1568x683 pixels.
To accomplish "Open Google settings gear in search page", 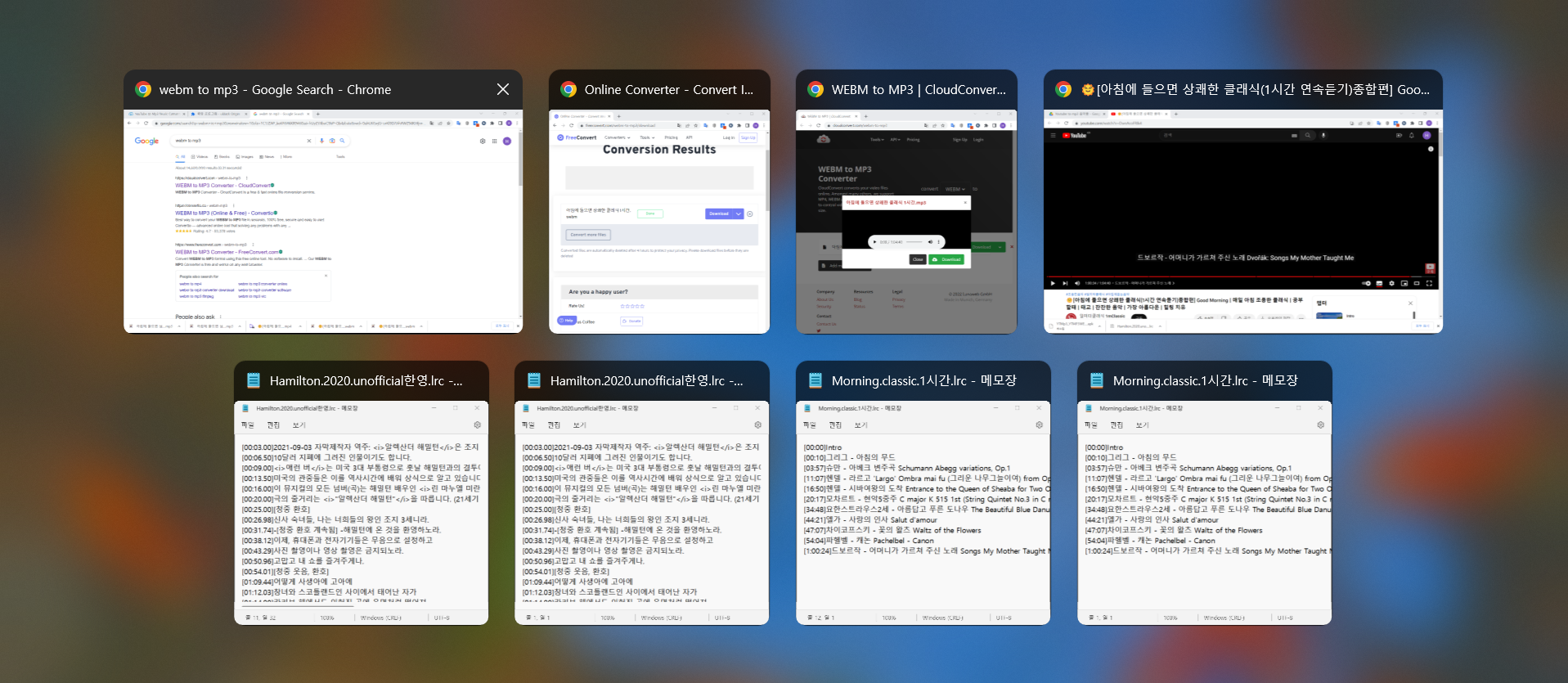I will tap(483, 141).
